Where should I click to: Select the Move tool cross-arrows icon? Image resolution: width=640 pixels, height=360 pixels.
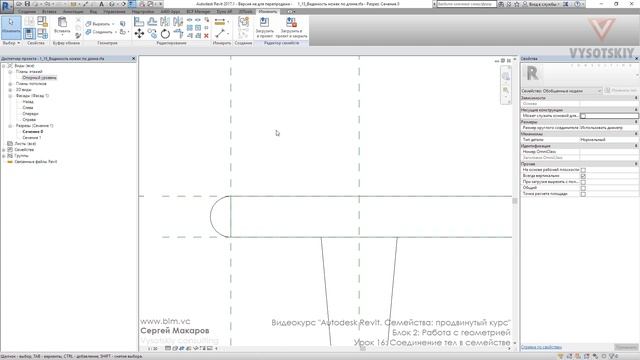tap(139, 33)
